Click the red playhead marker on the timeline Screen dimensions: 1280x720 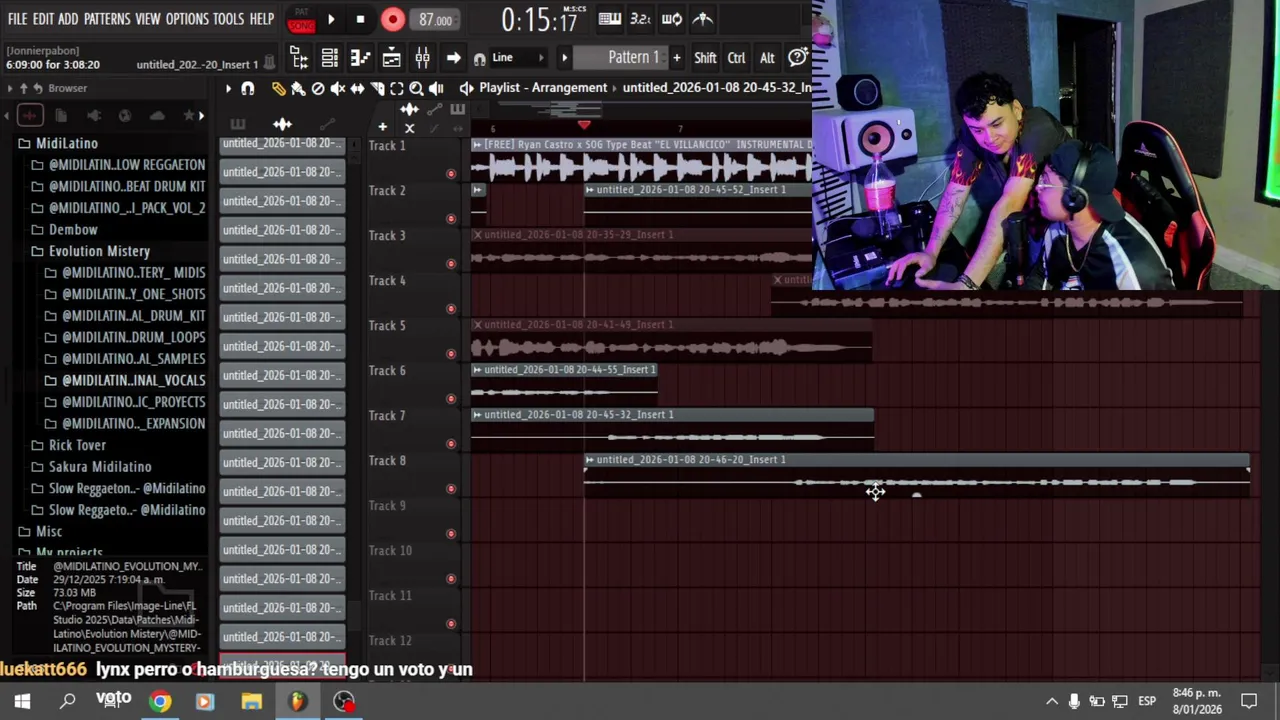584,125
